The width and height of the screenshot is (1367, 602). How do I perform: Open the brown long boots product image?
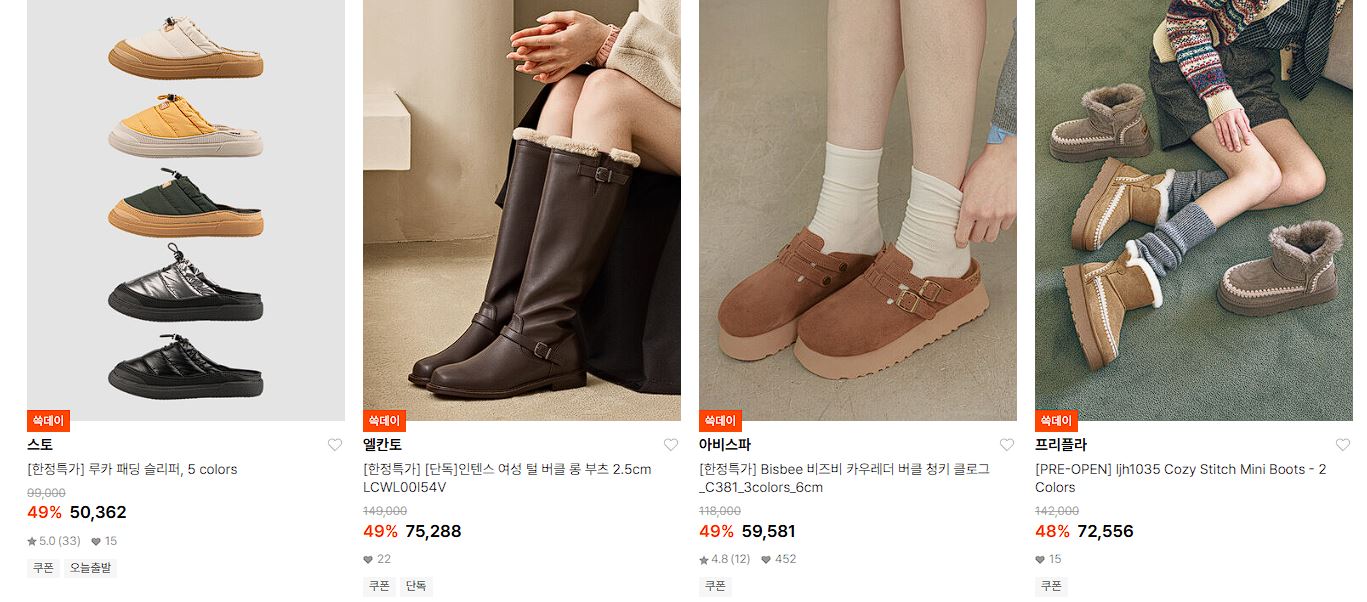[522, 210]
